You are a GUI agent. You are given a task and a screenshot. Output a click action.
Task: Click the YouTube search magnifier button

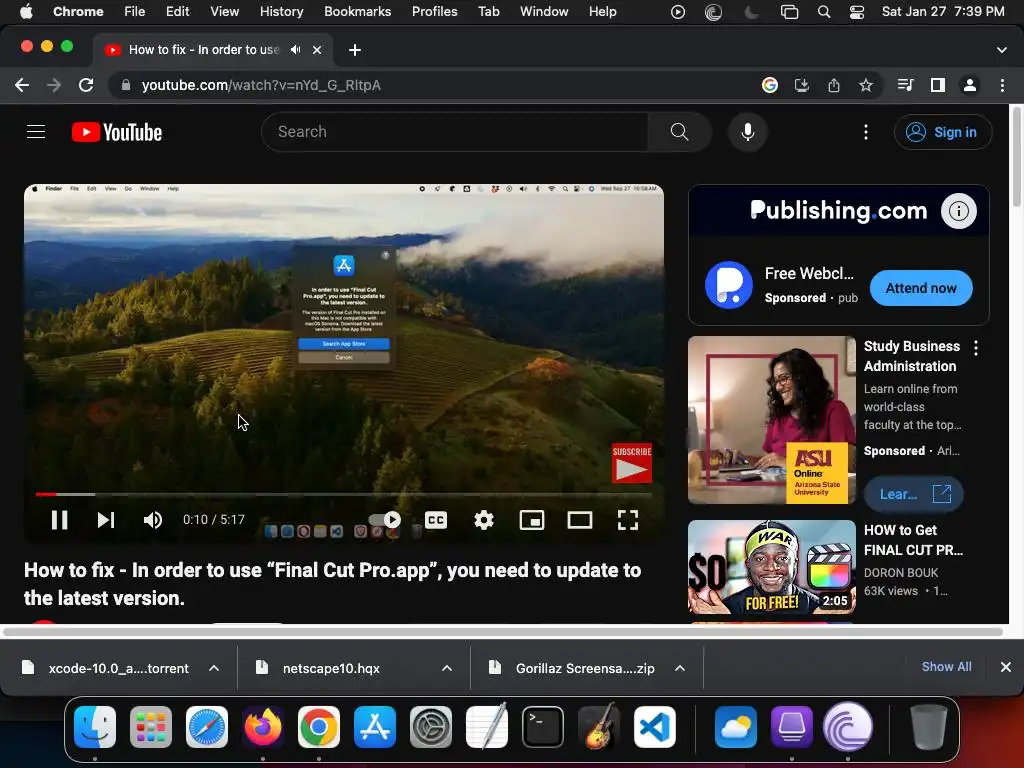coord(679,132)
